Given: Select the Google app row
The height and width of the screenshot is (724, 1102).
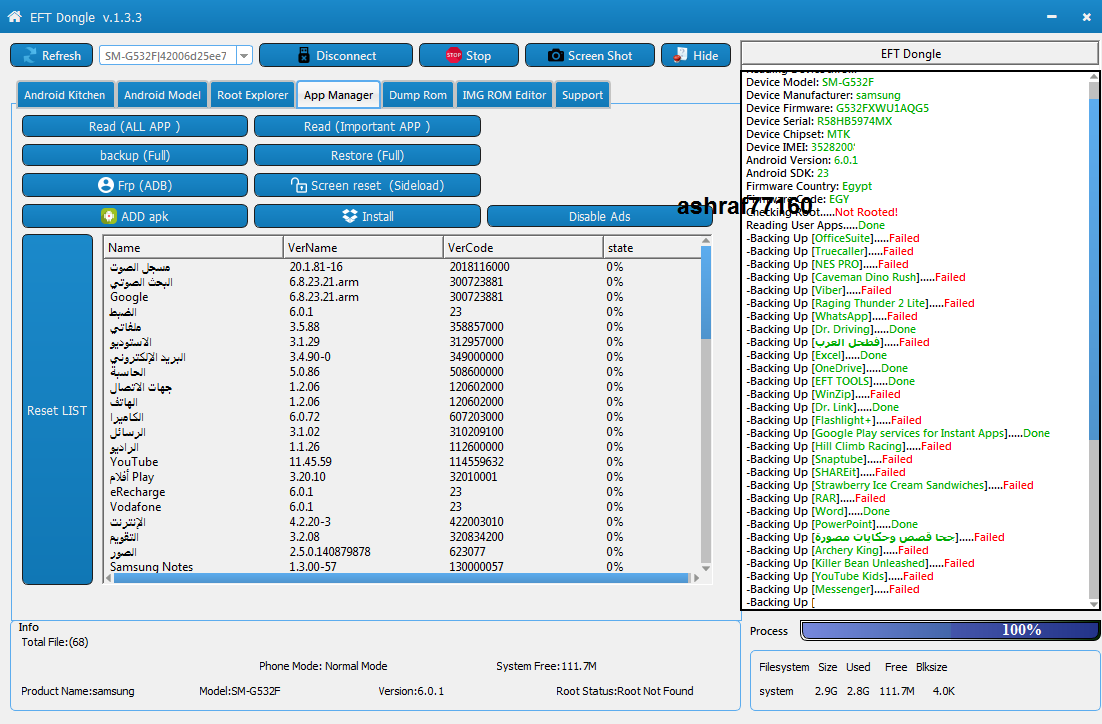Looking at the screenshot, I should pyautogui.click(x=402, y=297).
